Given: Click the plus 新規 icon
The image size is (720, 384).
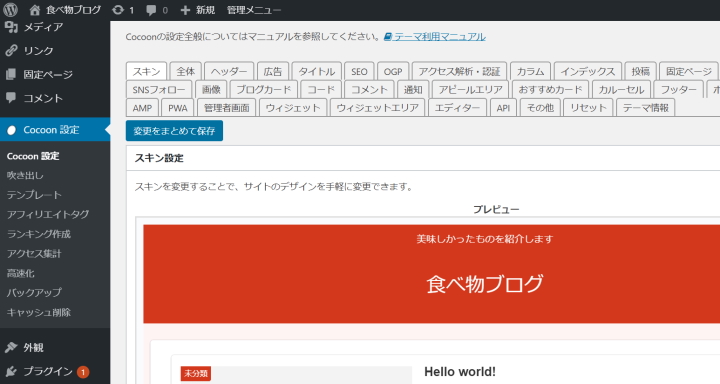Looking at the screenshot, I should point(185,10).
